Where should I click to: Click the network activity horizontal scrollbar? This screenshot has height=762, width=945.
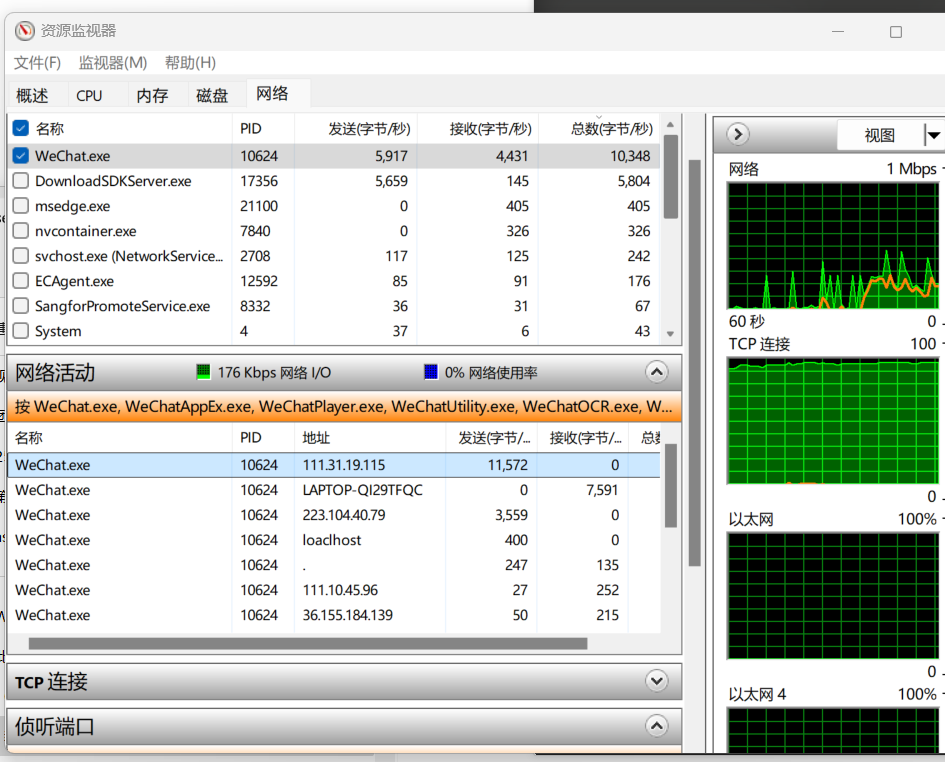point(308,643)
